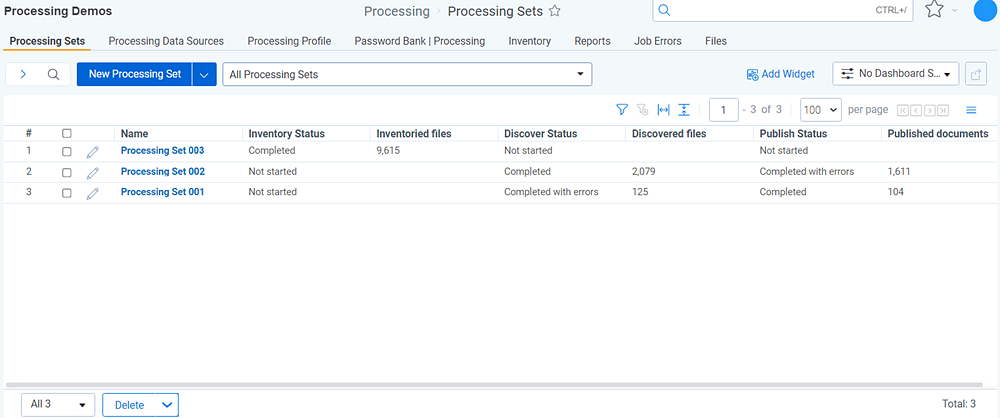Open the grid options hamburger menu
This screenshot has height=418, width=1000.
point(971,110)
